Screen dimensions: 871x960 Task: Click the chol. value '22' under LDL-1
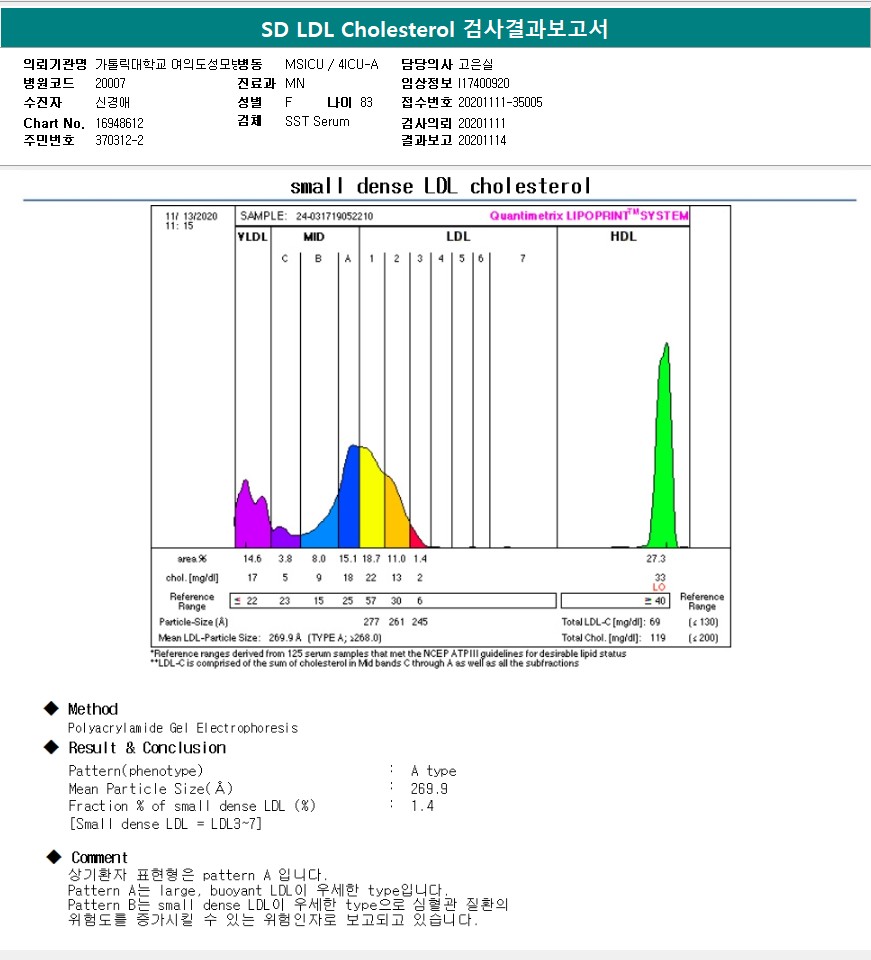pyautogui.click(x=371, y=578)
